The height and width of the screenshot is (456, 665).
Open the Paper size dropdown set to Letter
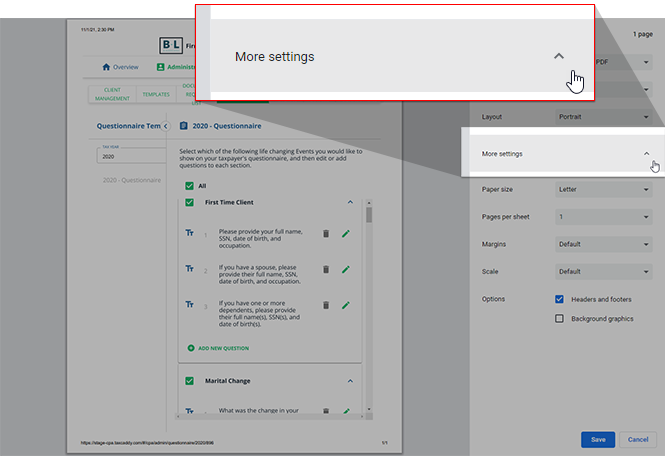coord(604,189)
